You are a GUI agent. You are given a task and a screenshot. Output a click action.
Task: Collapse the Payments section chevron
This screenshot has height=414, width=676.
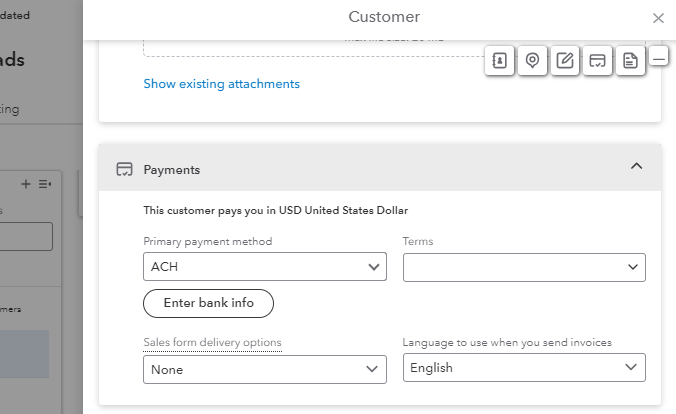(636, 167)
